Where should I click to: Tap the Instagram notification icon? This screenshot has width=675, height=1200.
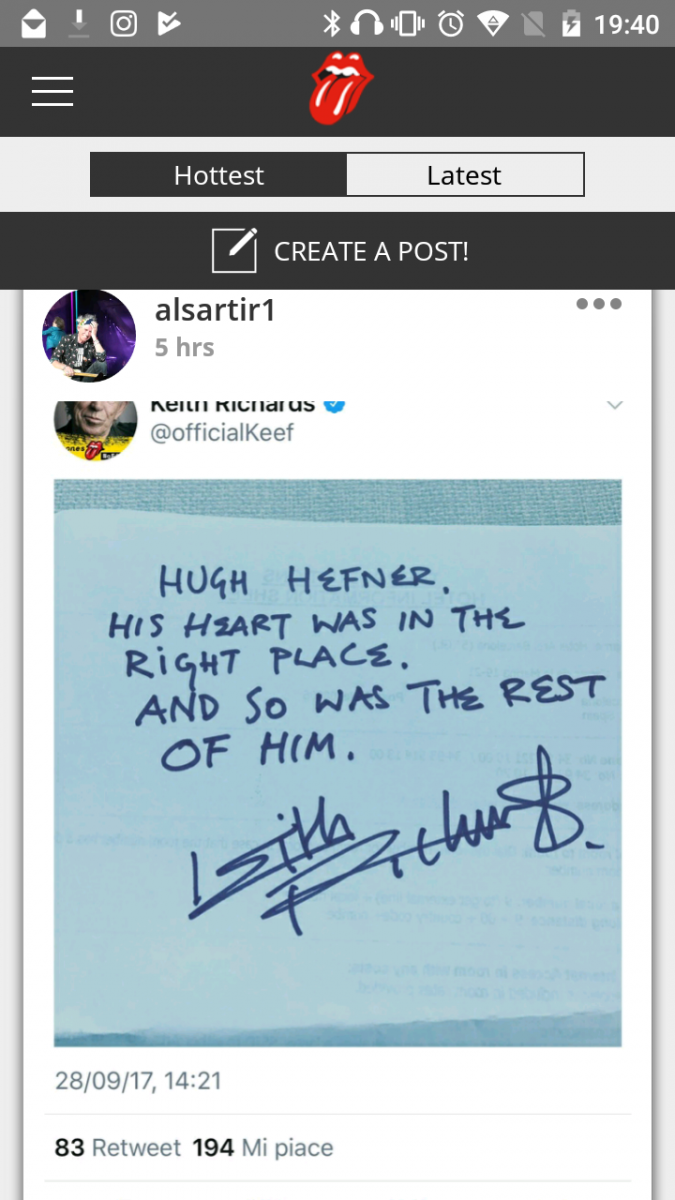click(x=123, y=23)
